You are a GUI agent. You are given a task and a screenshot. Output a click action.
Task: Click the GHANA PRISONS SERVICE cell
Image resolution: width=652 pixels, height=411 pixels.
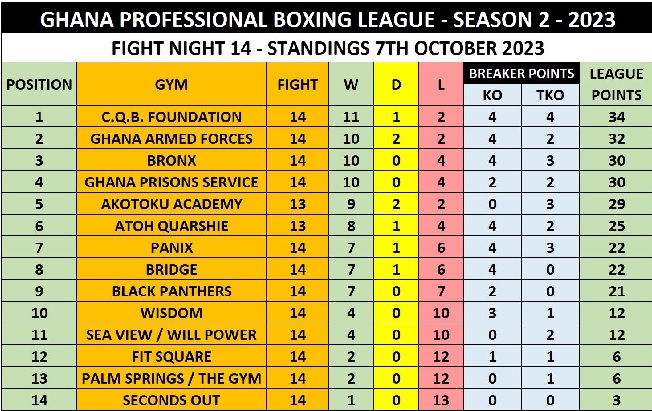171,183
